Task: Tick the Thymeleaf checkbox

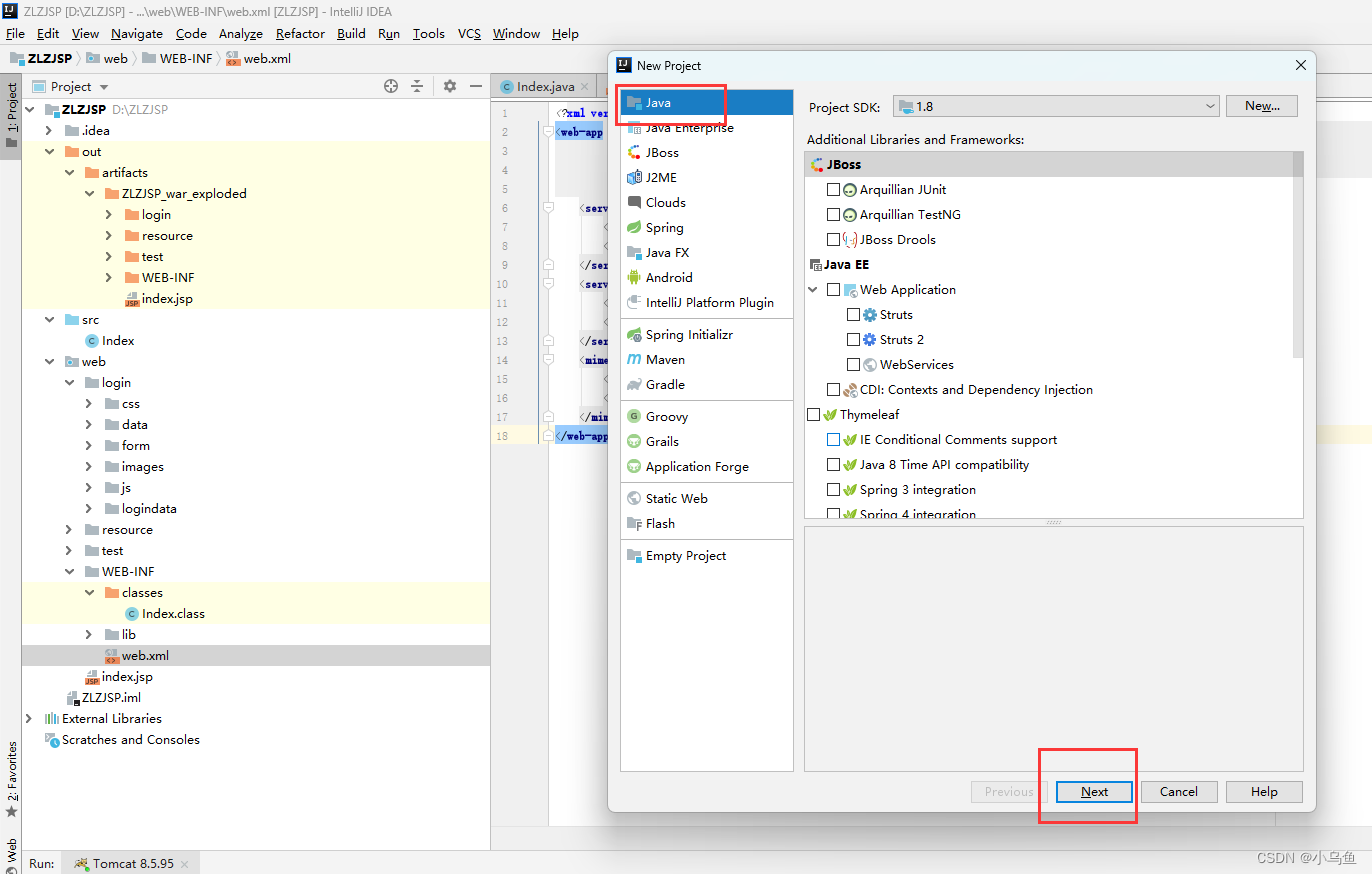Action: [x=813, y=415]
